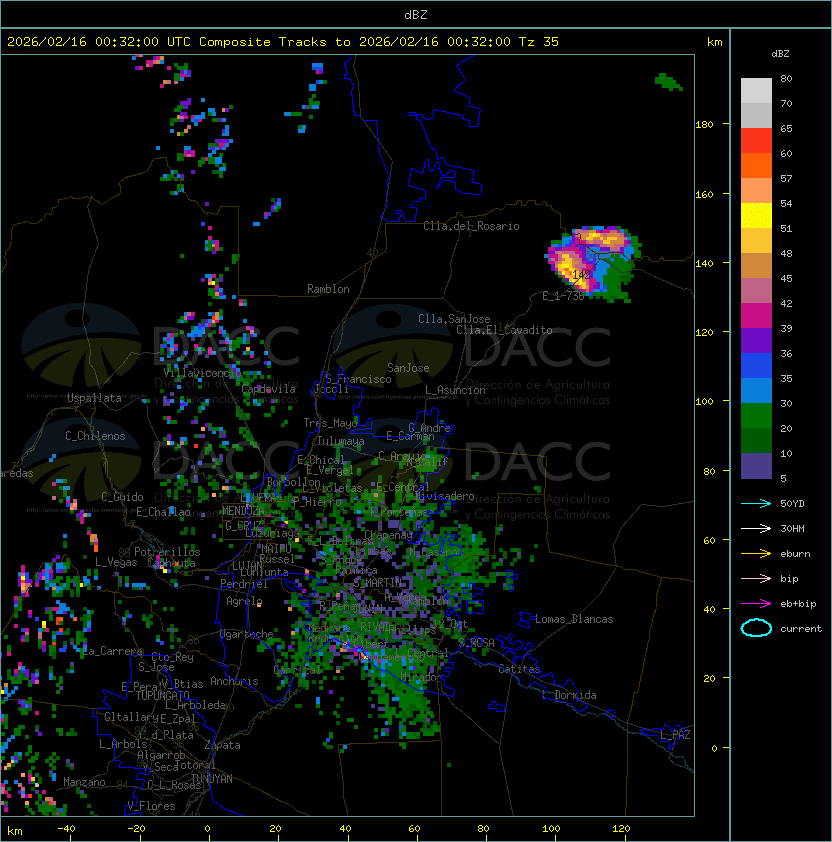Click the 'C_Chilenos' place label
The image size is (832, 842).
tap(95, 436)
